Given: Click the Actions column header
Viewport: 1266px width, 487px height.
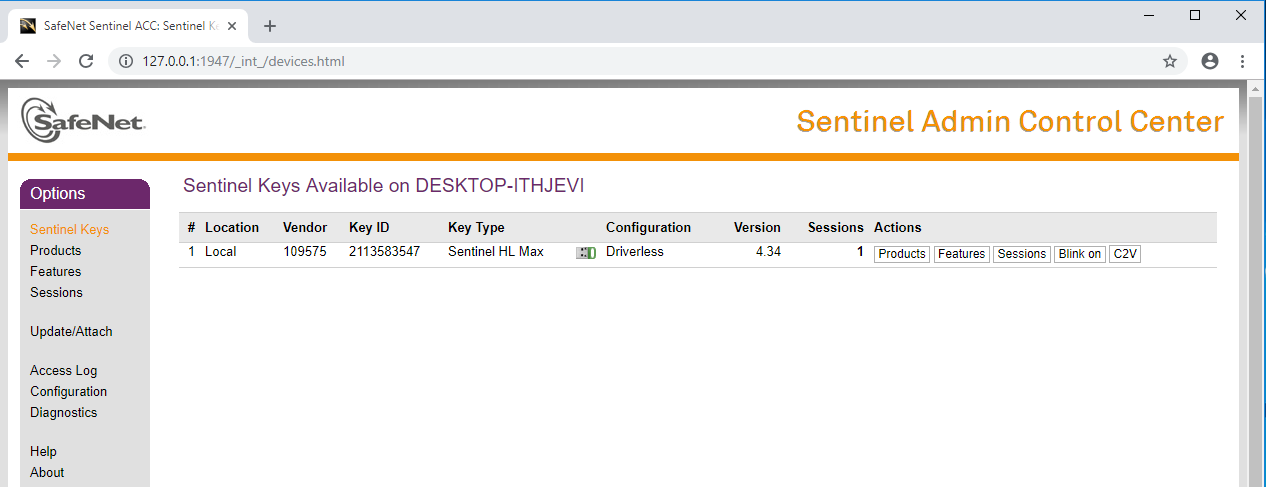Looking at the screenshot, I should 898,228.
